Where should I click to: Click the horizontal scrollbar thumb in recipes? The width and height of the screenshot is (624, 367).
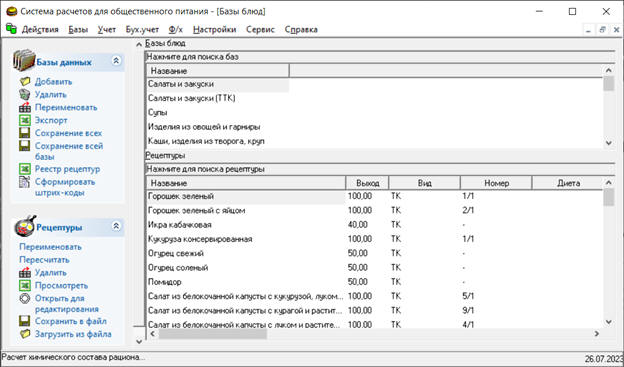(x=213, y=334)
